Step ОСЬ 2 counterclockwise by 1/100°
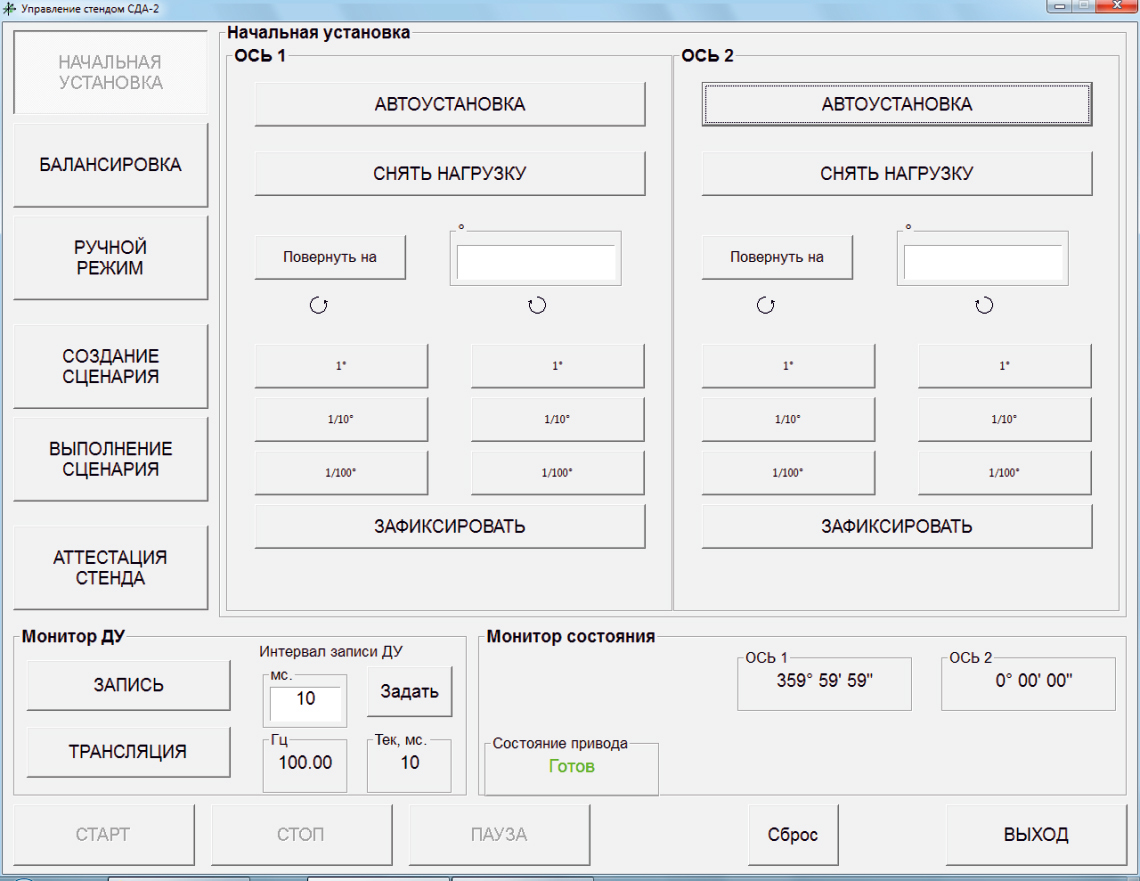The height and width of the screenshot is (881, 1140). (x=788, y=473)
